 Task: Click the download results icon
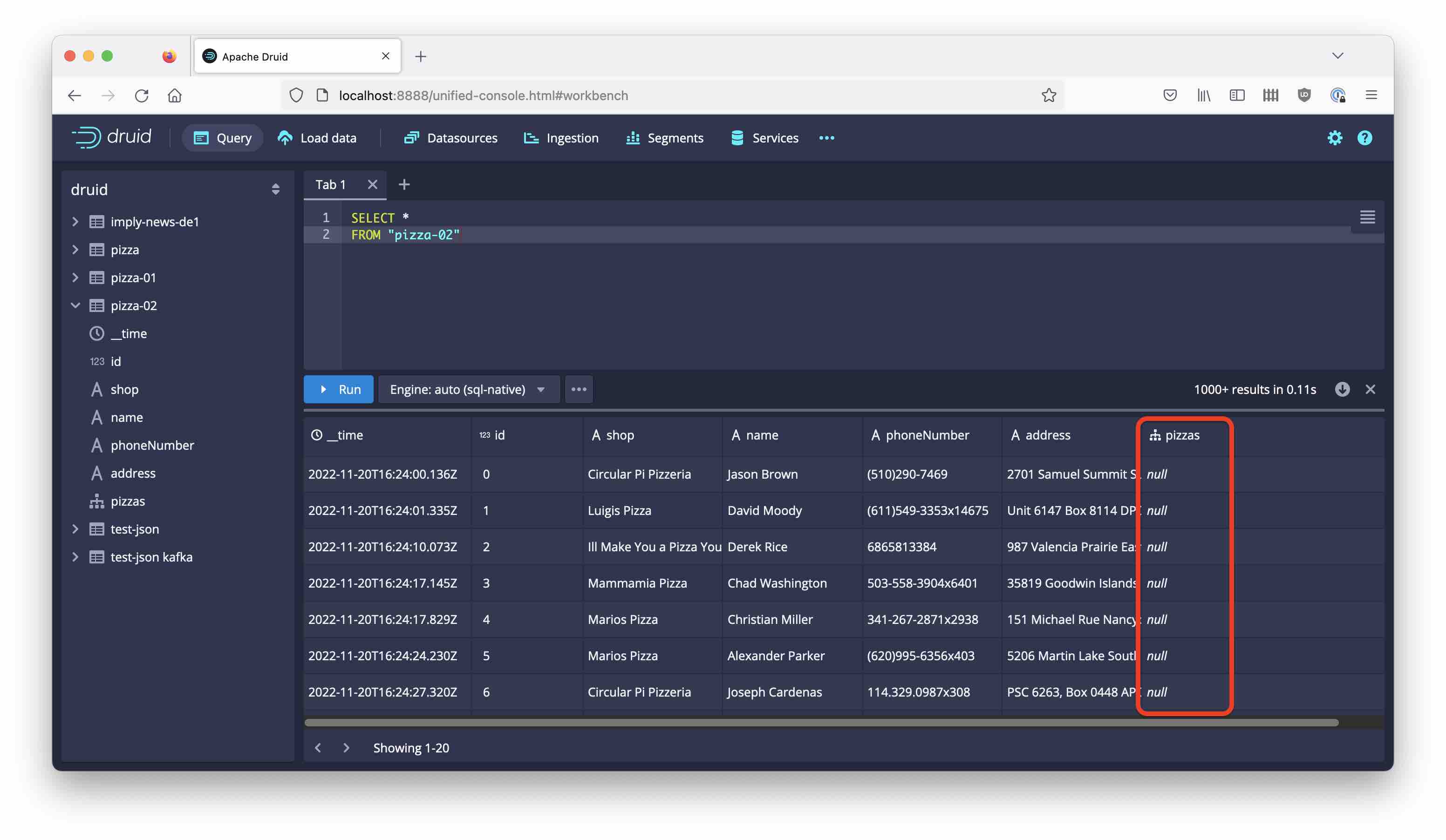[1343, 389]
